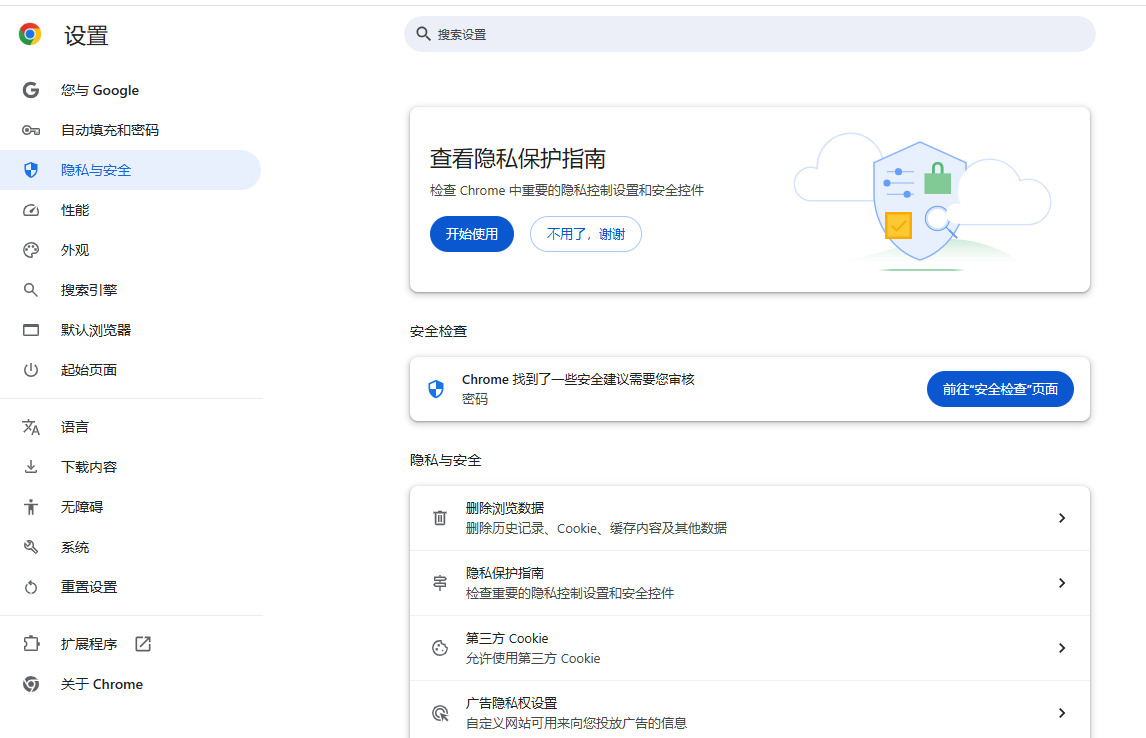
Task: Click the palette icon for 外观
Action: click(31, 250)
